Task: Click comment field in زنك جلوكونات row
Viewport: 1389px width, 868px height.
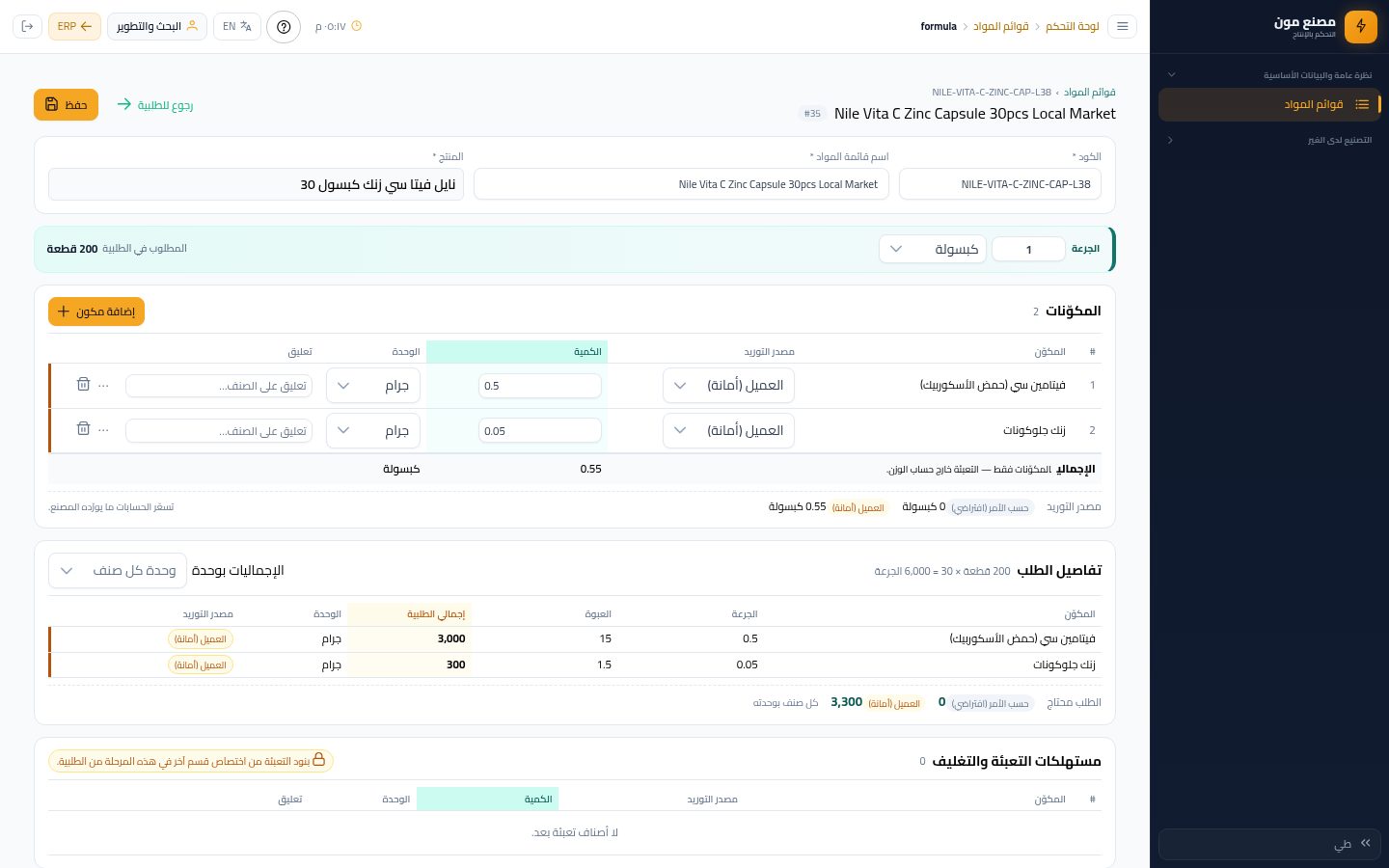Action: click(x=219, y=430)
